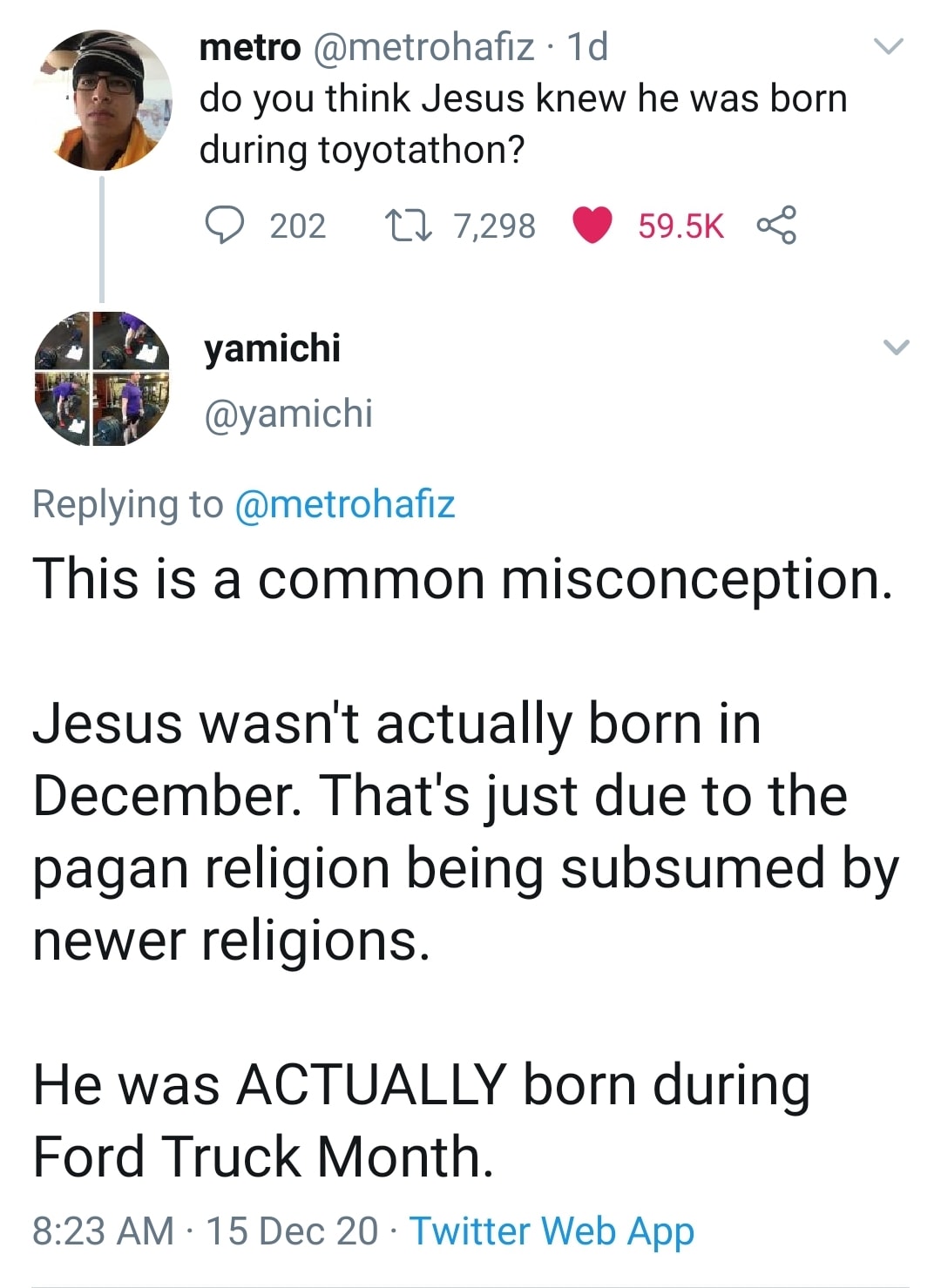Click the 8:23 AM 15 Dec 20 timestamp
This screenshot has height=1288, width=941.
pyautogui.click(x=205, y=1231)
